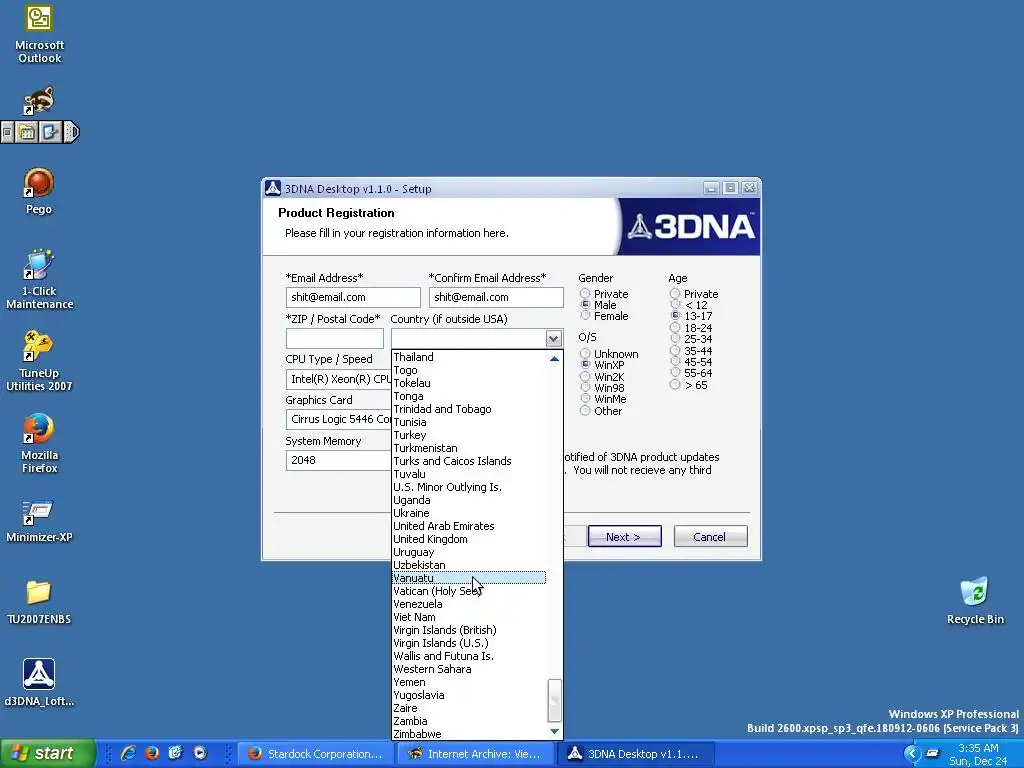Switch to 3DNA Desktop taskbar item

(635, 754)
